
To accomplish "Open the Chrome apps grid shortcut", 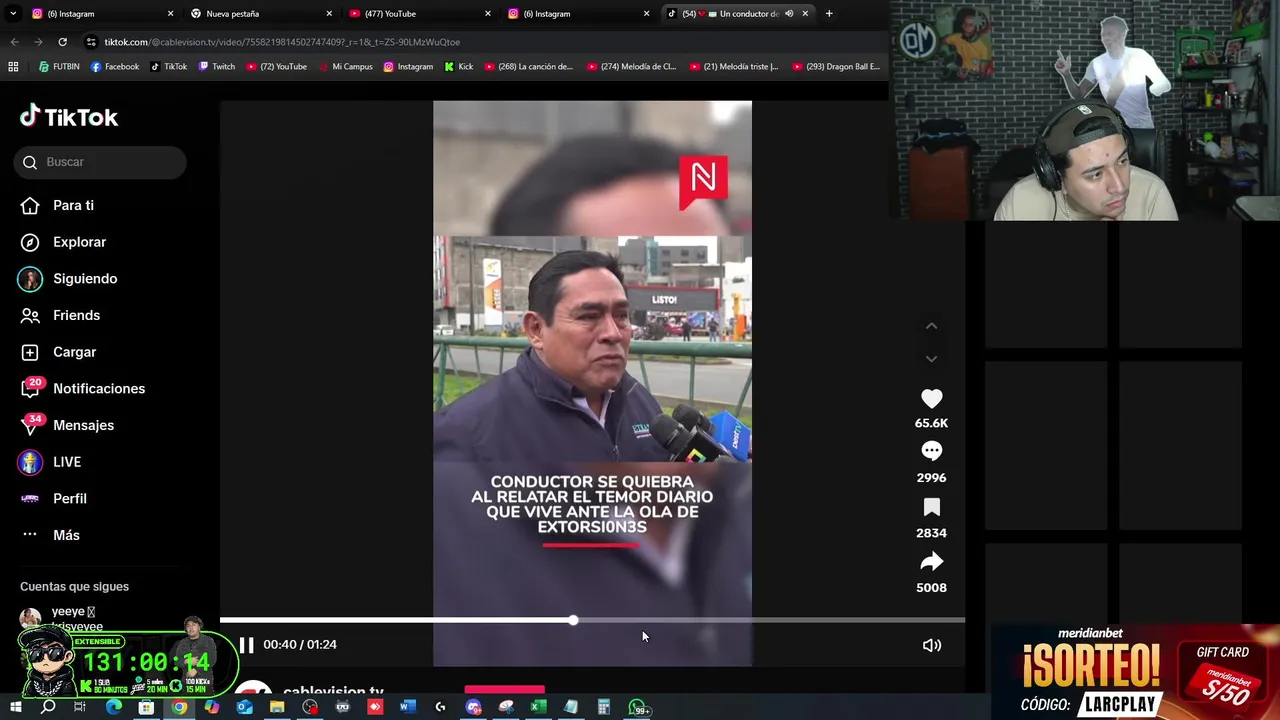I will [x=13, y=67].
